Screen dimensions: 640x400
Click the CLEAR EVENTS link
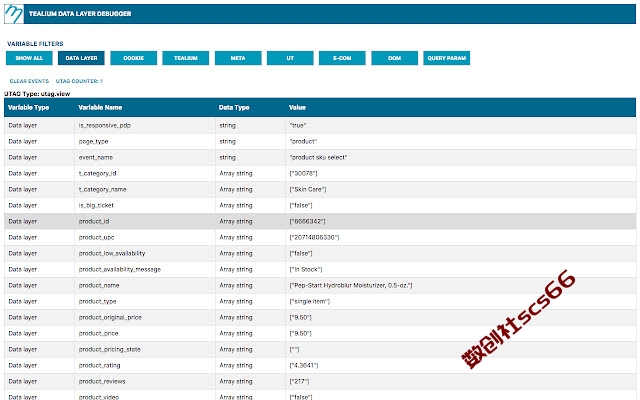pos(29,81)
